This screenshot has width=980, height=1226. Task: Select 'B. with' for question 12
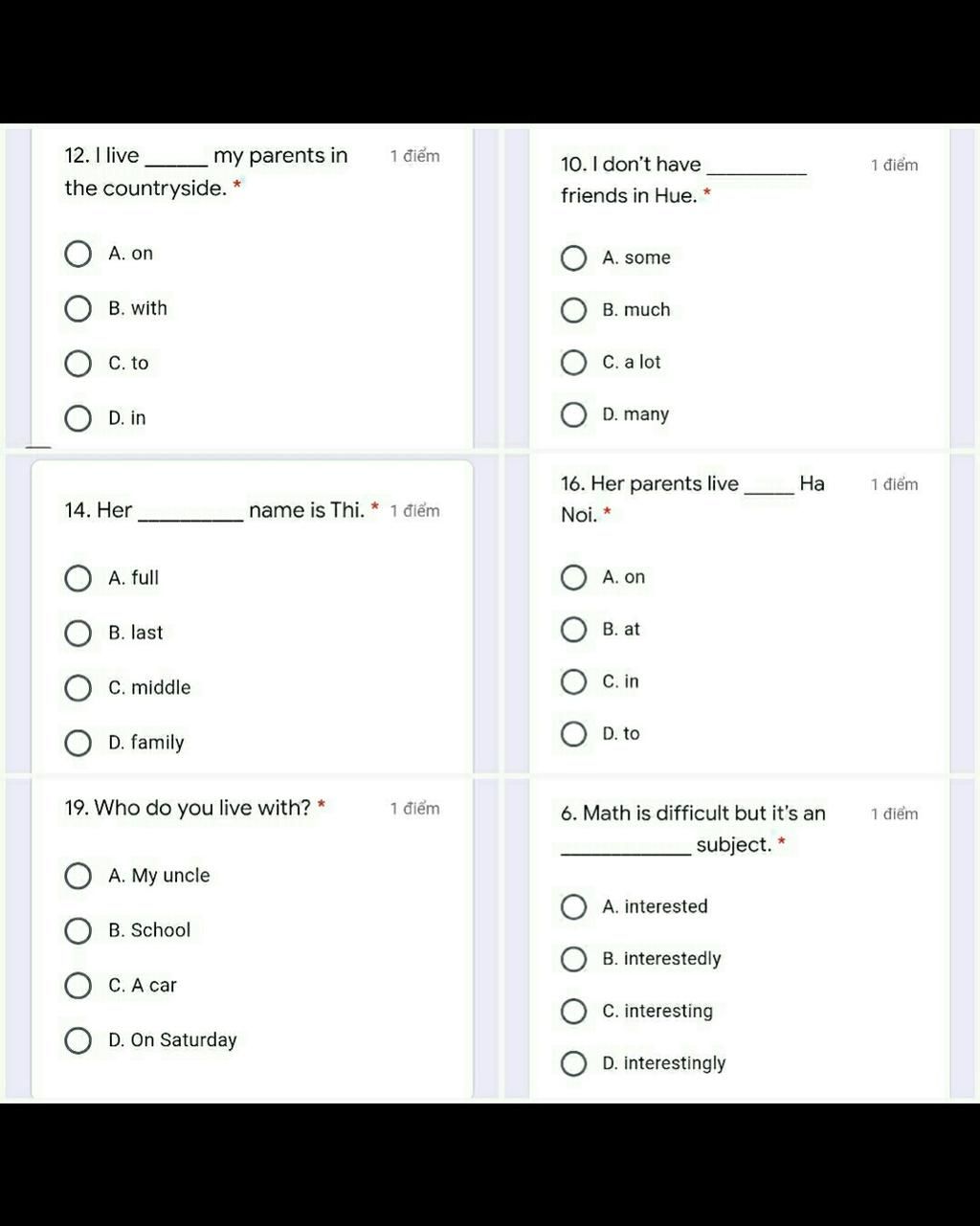[78, 309]
